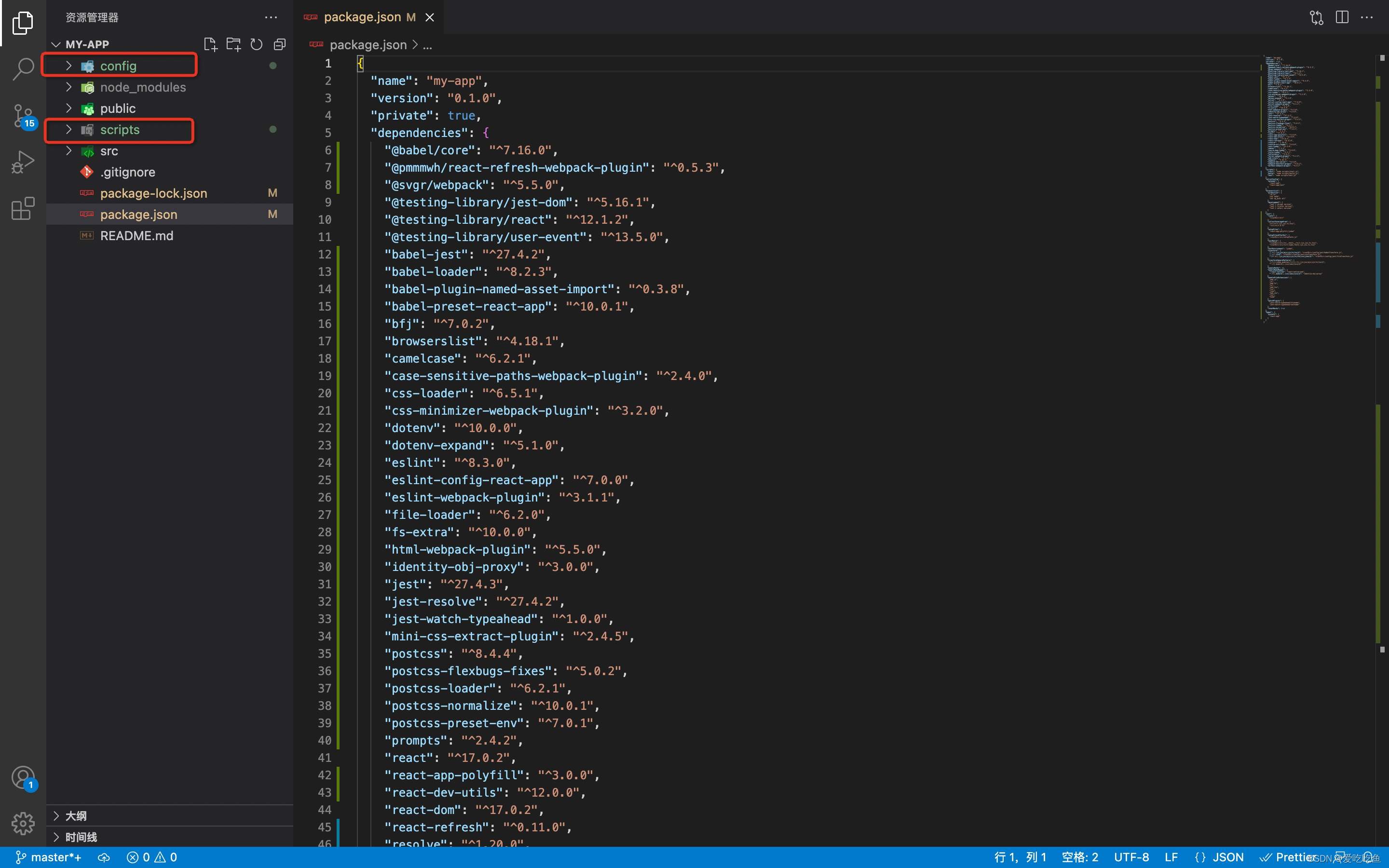
Task: Open the Extensions view
Action: point(23,208)
